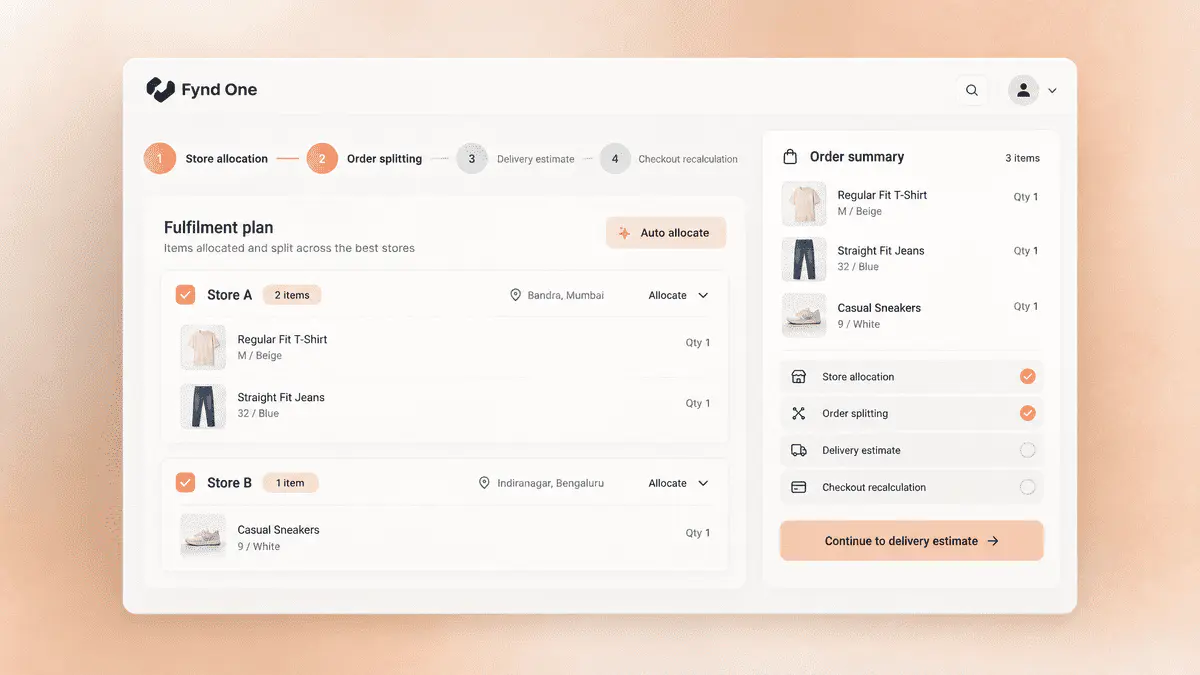Click the sparkle icon on Auto allocate
The image size is (1200, 675).
624,233
